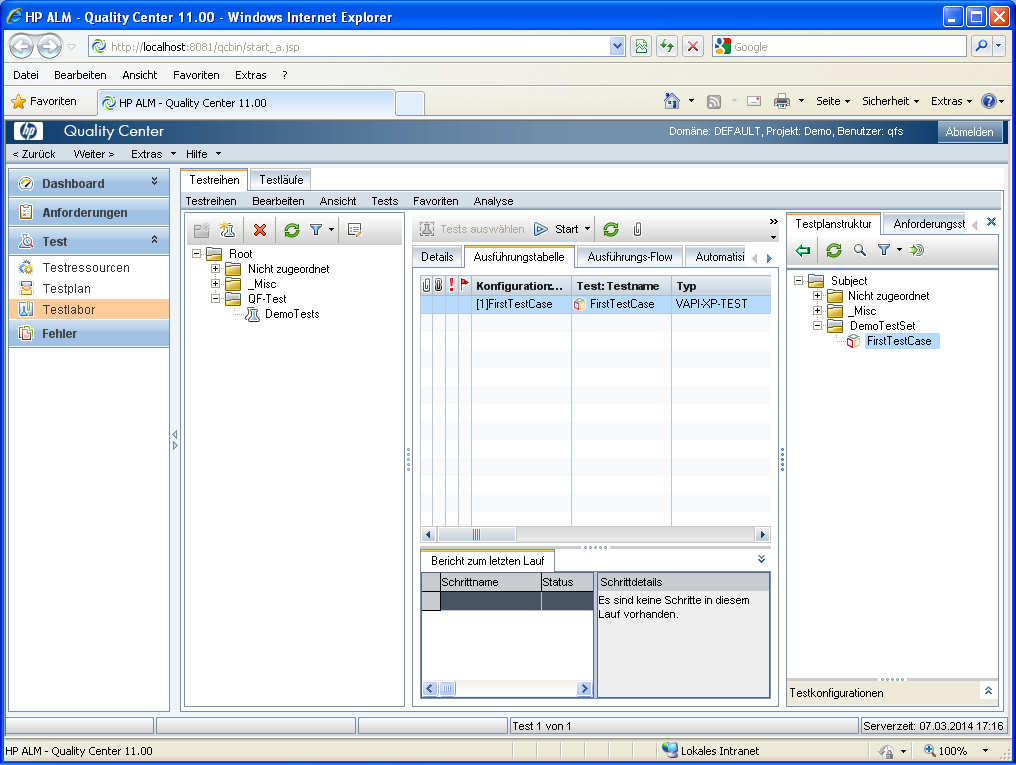Click the magnifier search icon in test plan panel
Screen dimensions: 1016x765
[x=860, y=250]
